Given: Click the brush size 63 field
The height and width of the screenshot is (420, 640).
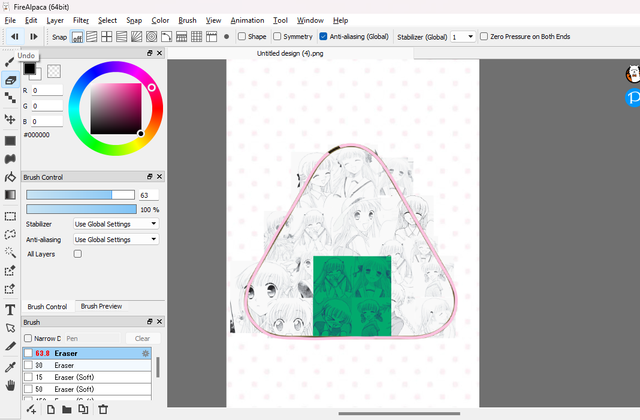Looking at the screenshot, I should (x=149, y=195).
